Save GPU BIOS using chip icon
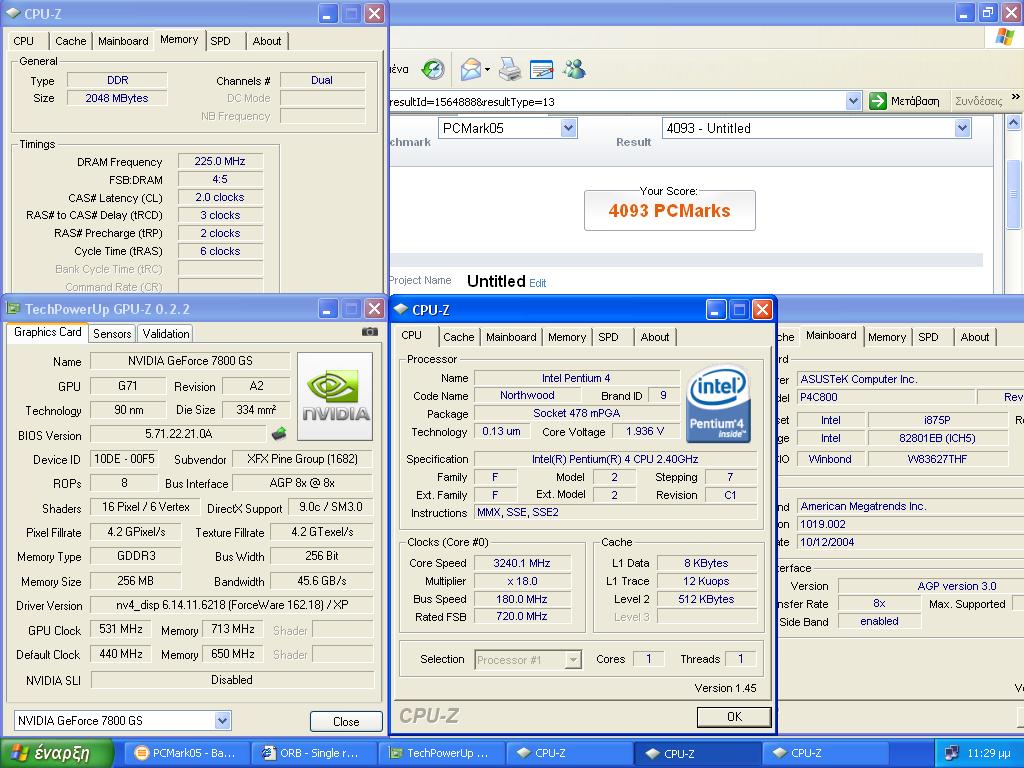Screen dimensions: 1024x768 click(279, 433)
